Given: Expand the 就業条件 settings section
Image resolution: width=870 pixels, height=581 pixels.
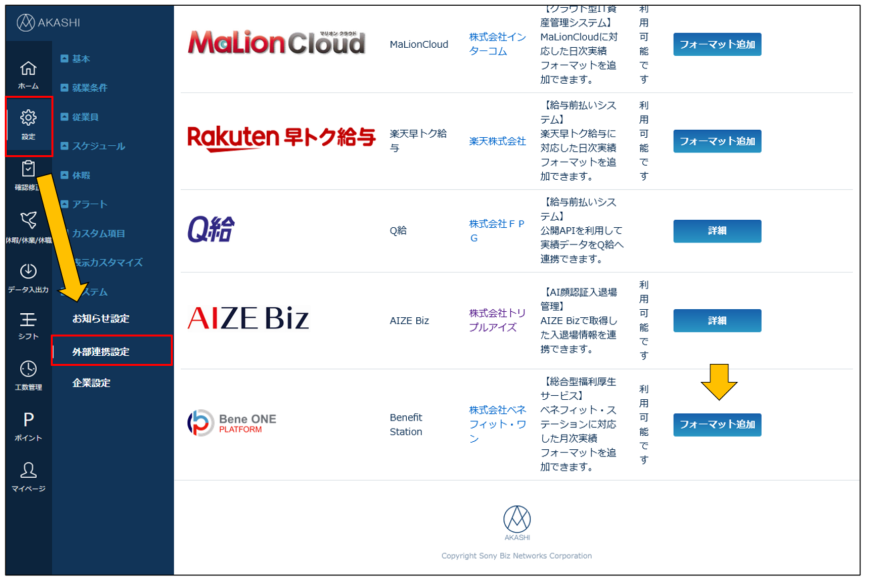Looking at the screenshot, I should point(84,88).
